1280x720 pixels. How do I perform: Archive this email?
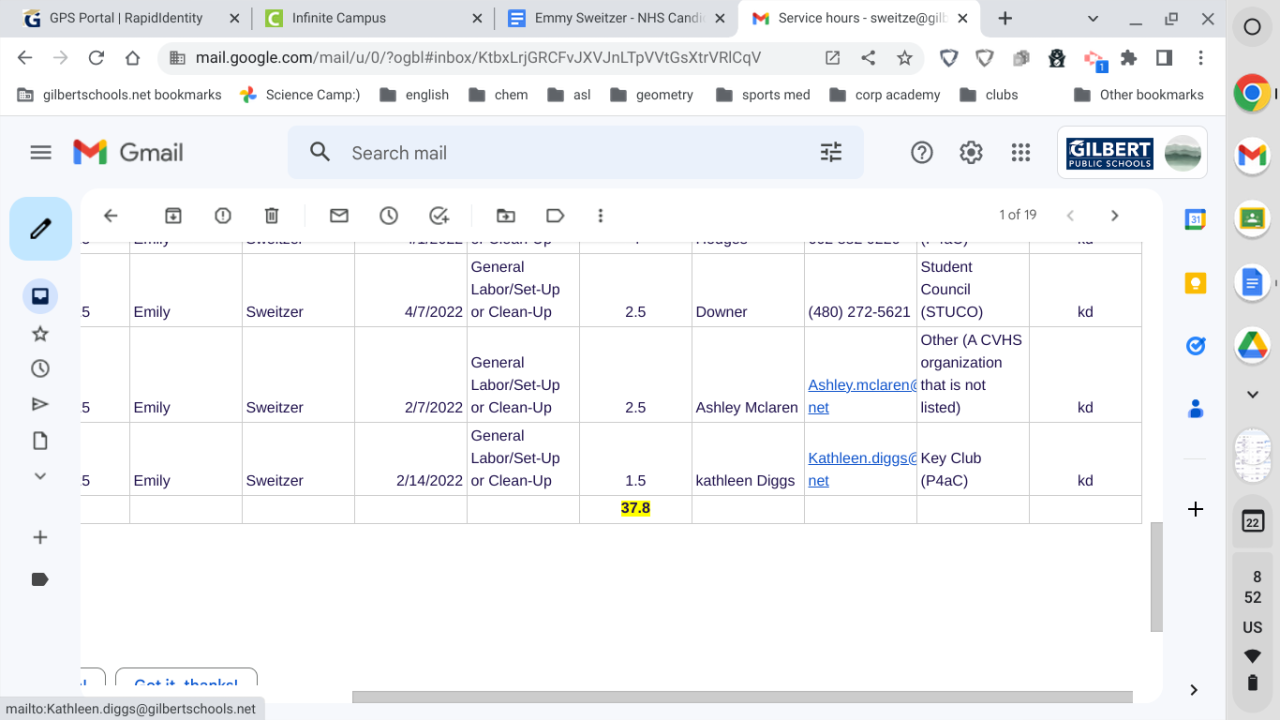pyautogui.click(x=173, y=215)
